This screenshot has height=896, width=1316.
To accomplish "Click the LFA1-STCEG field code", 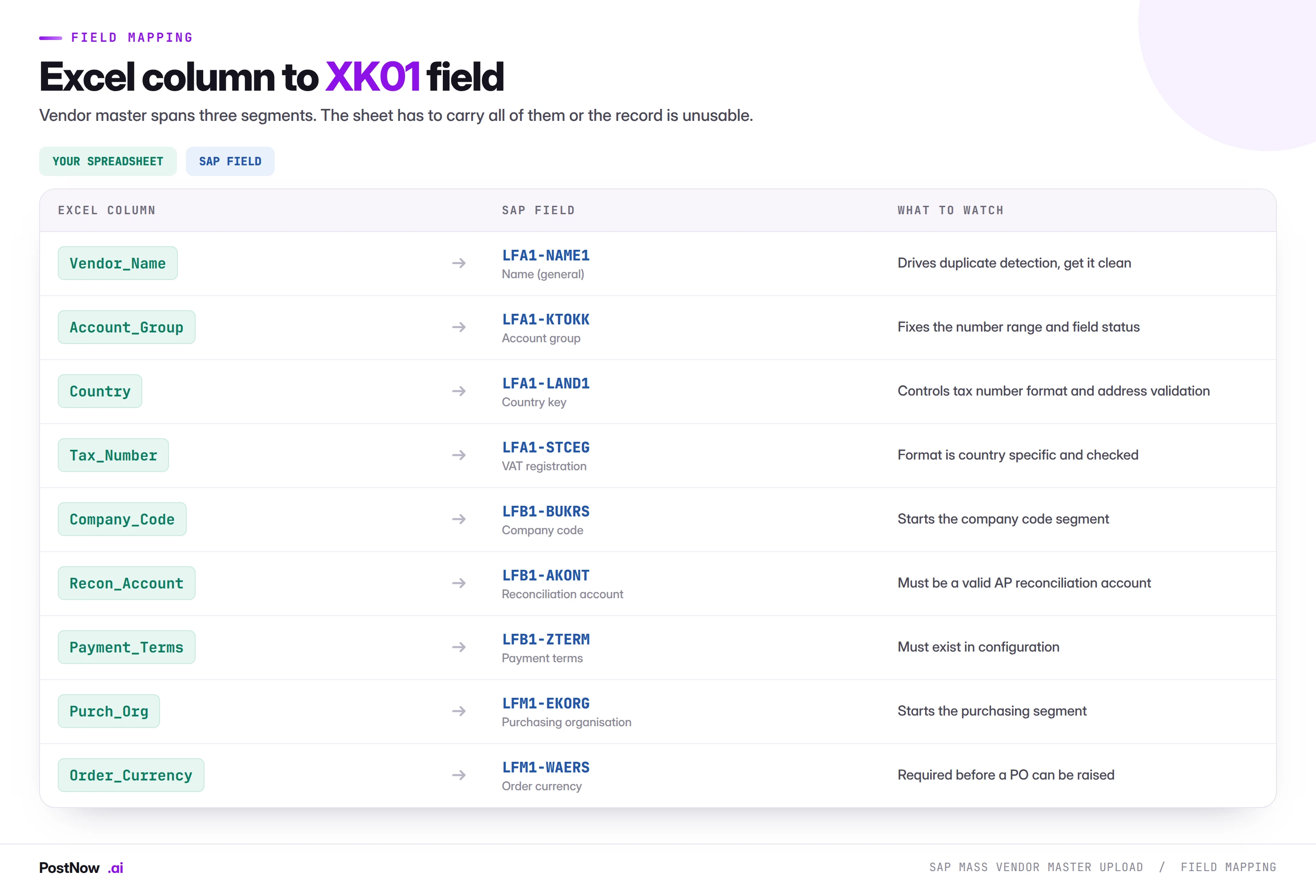I will [x=546, y=447].
